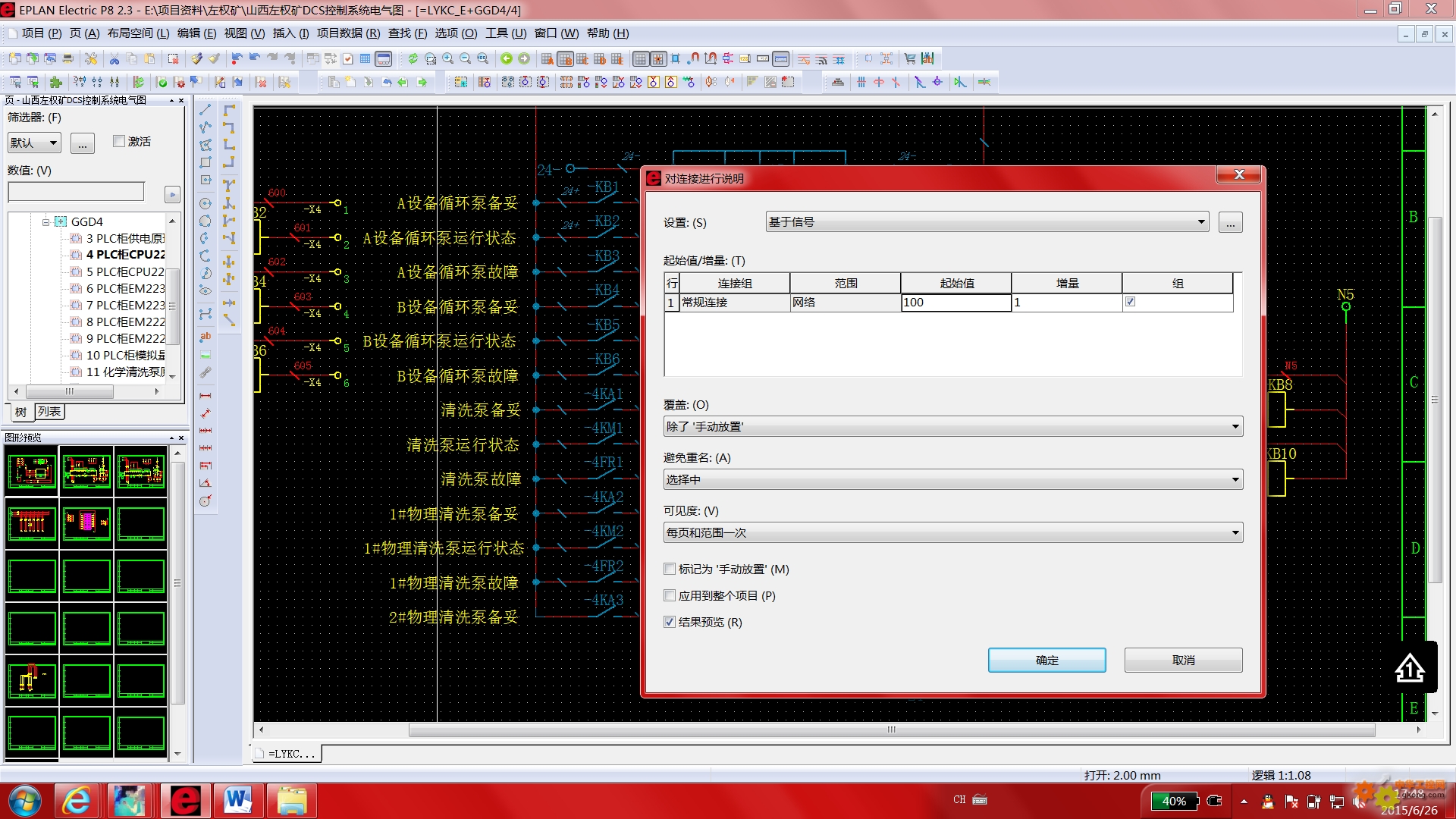Click the shopping cart parts icon
Viewport: 1456px width, 819px height.
[910, 58]
